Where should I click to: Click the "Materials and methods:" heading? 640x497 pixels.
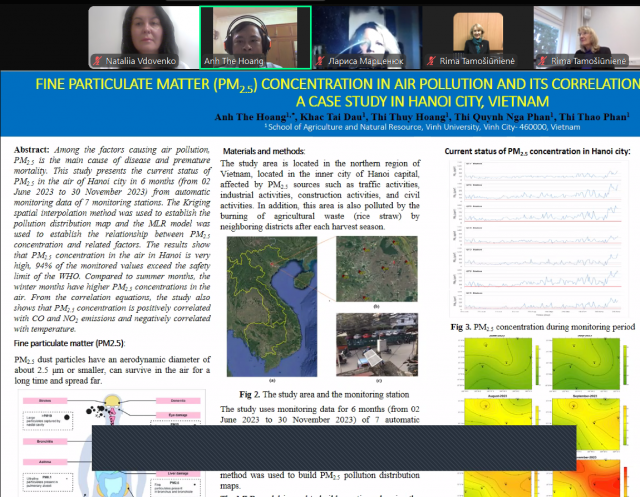pyautogui.click(x=264, y=151)
